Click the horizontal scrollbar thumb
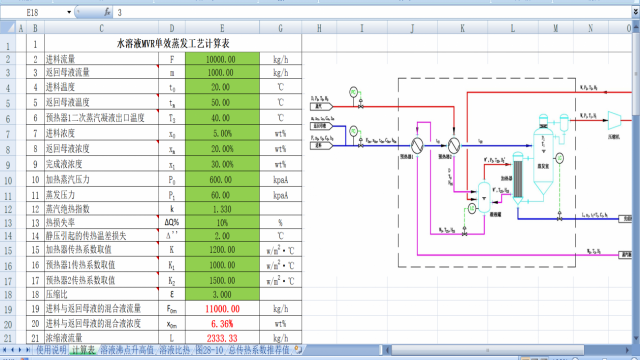The height and width of the screenshot is (360, 640). tap(487, 350)
